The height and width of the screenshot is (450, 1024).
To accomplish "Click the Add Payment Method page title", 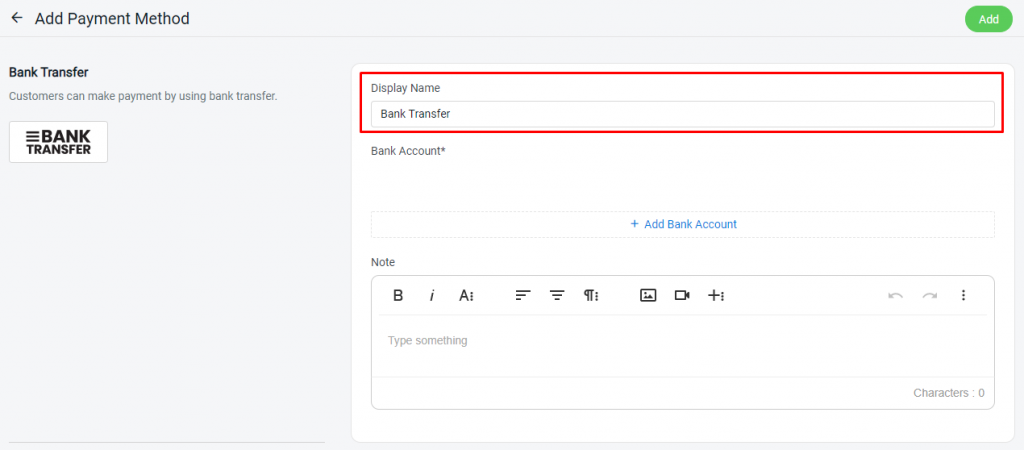I will (112, 18).
